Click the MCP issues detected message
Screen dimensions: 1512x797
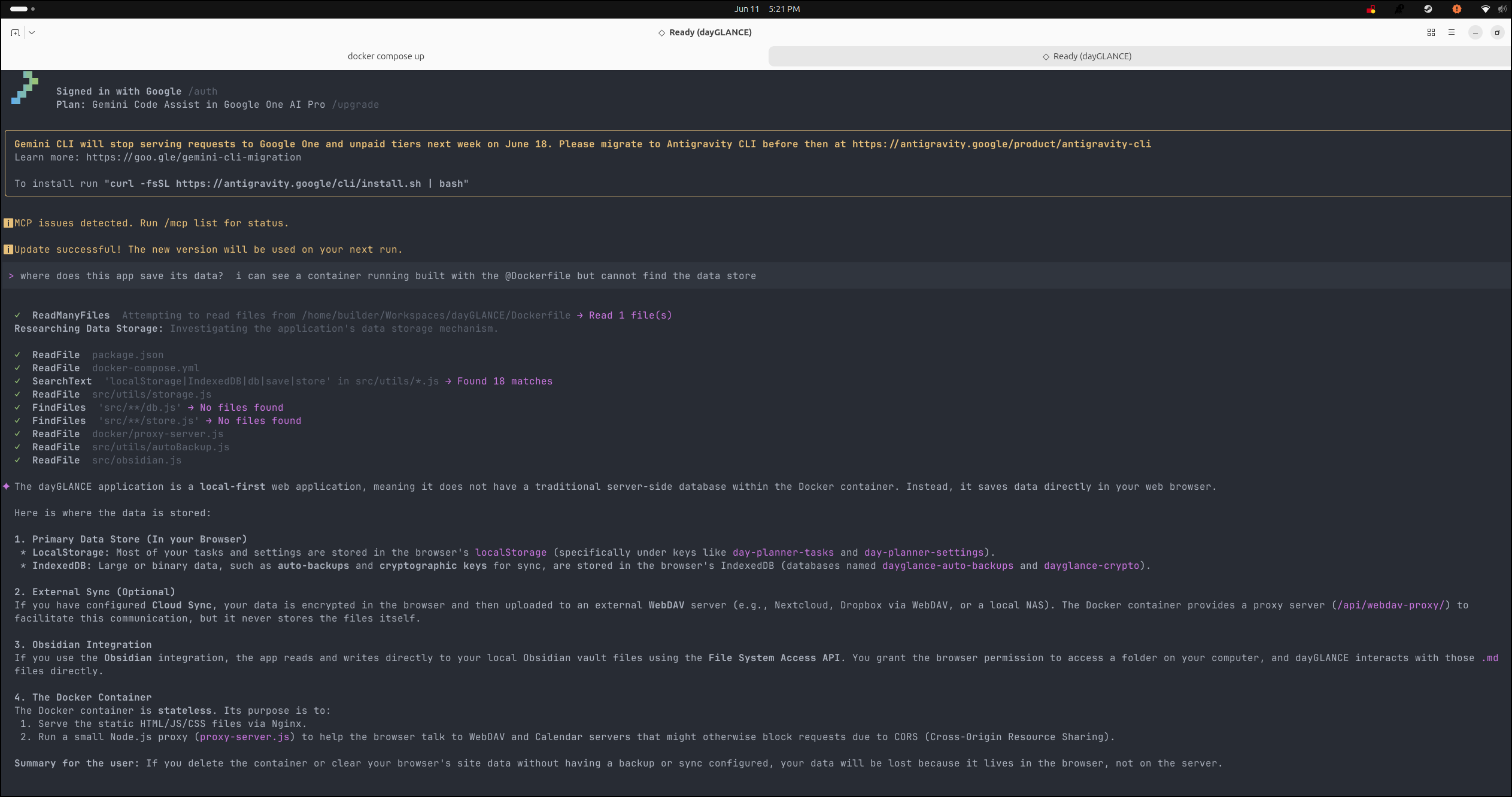pyautogui.click(x=151, y=223)
